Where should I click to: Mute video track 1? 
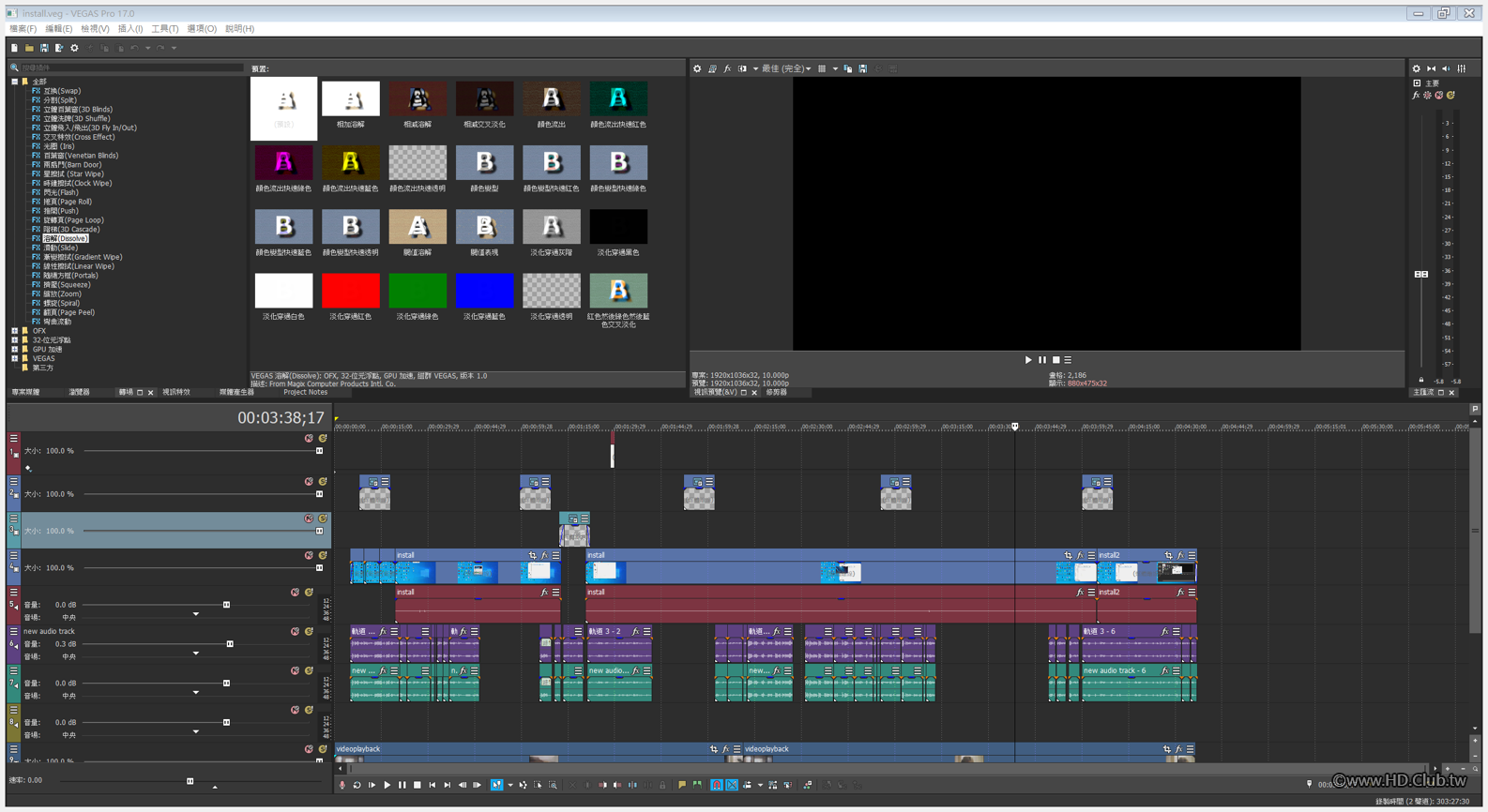[x=309, y=439]
